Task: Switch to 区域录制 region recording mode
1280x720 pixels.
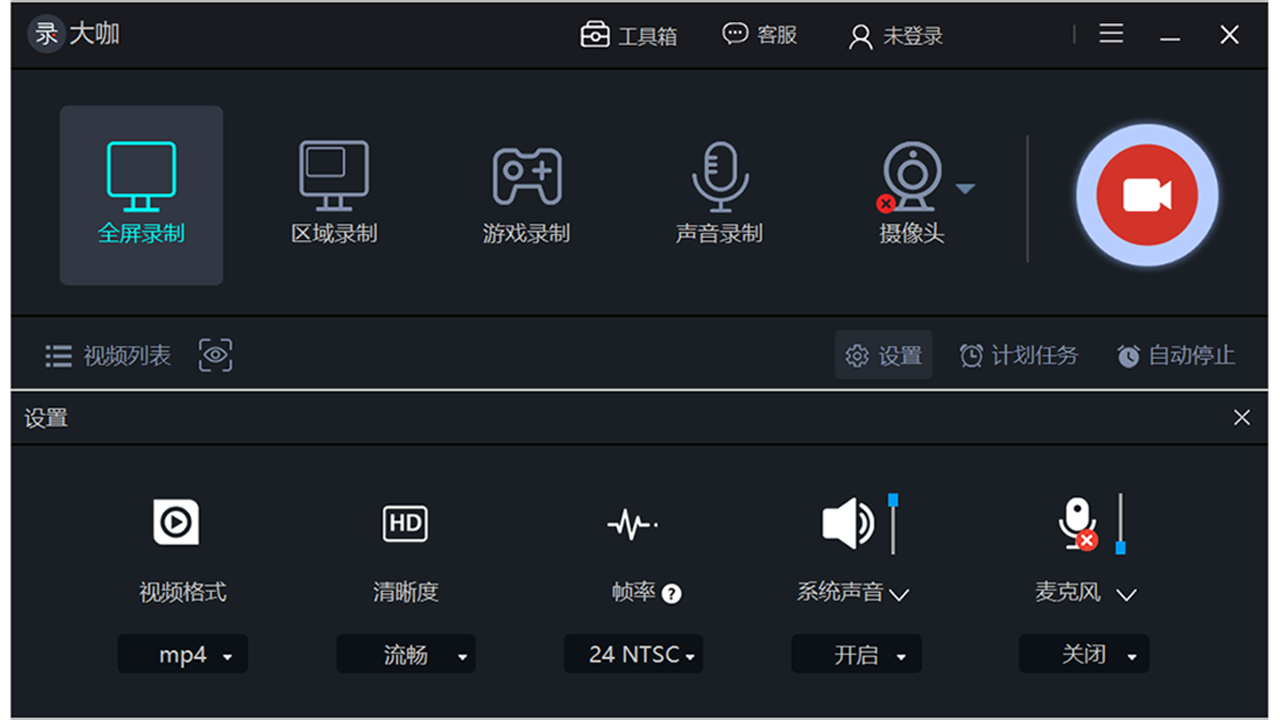Action: 333,195
